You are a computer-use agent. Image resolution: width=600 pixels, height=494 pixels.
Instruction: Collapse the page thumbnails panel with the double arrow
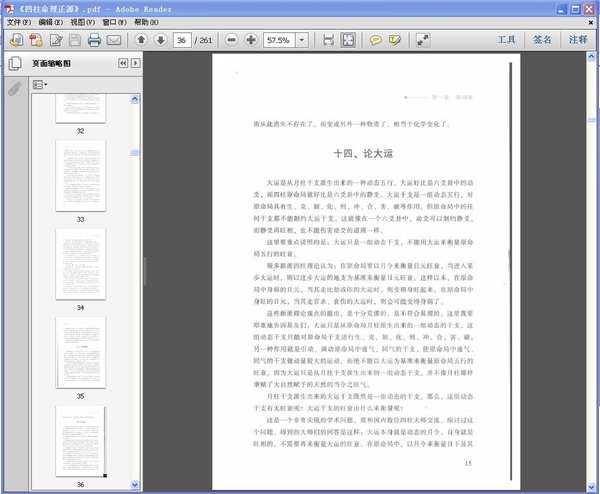click(123, 63)
